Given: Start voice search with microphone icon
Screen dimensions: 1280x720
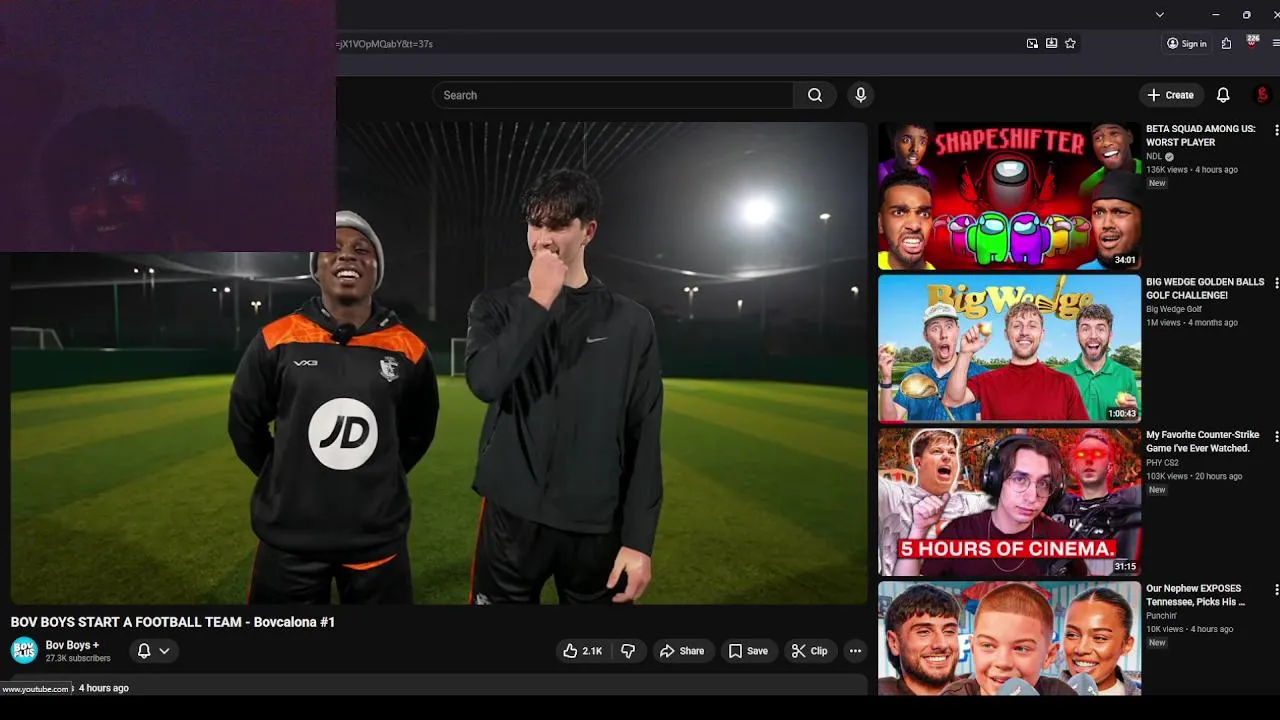Looking at the screenshot, I should [x=860, y=95].
